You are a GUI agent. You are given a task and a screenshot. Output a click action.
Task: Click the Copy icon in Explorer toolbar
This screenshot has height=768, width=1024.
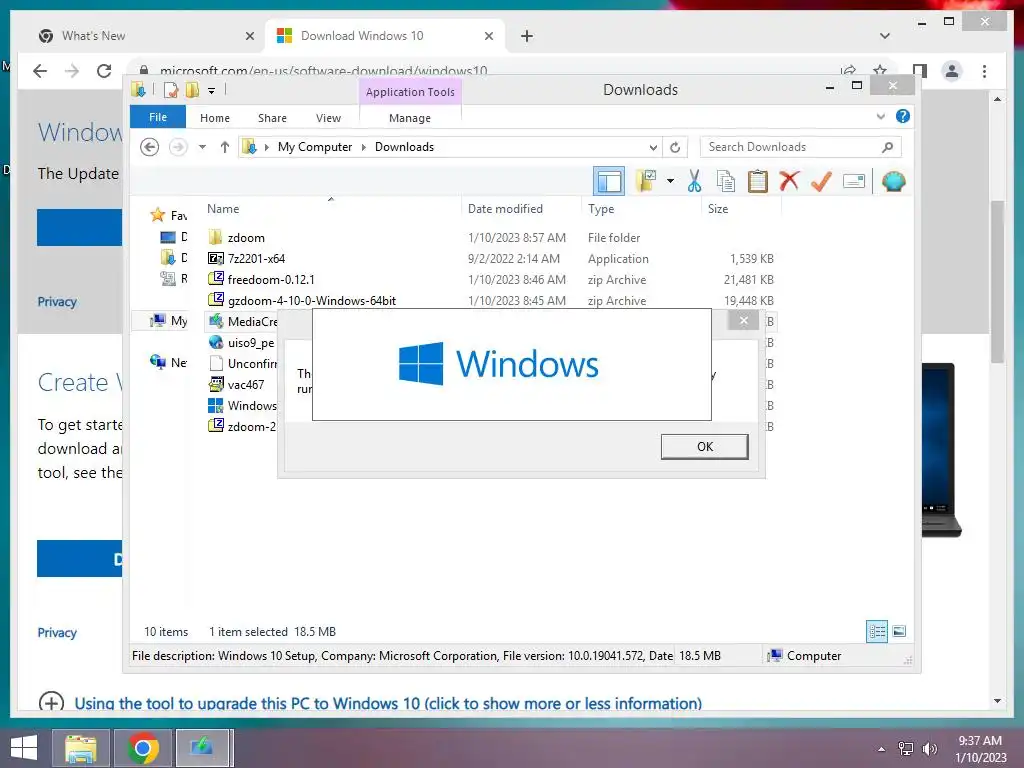[x=726, y=181]
